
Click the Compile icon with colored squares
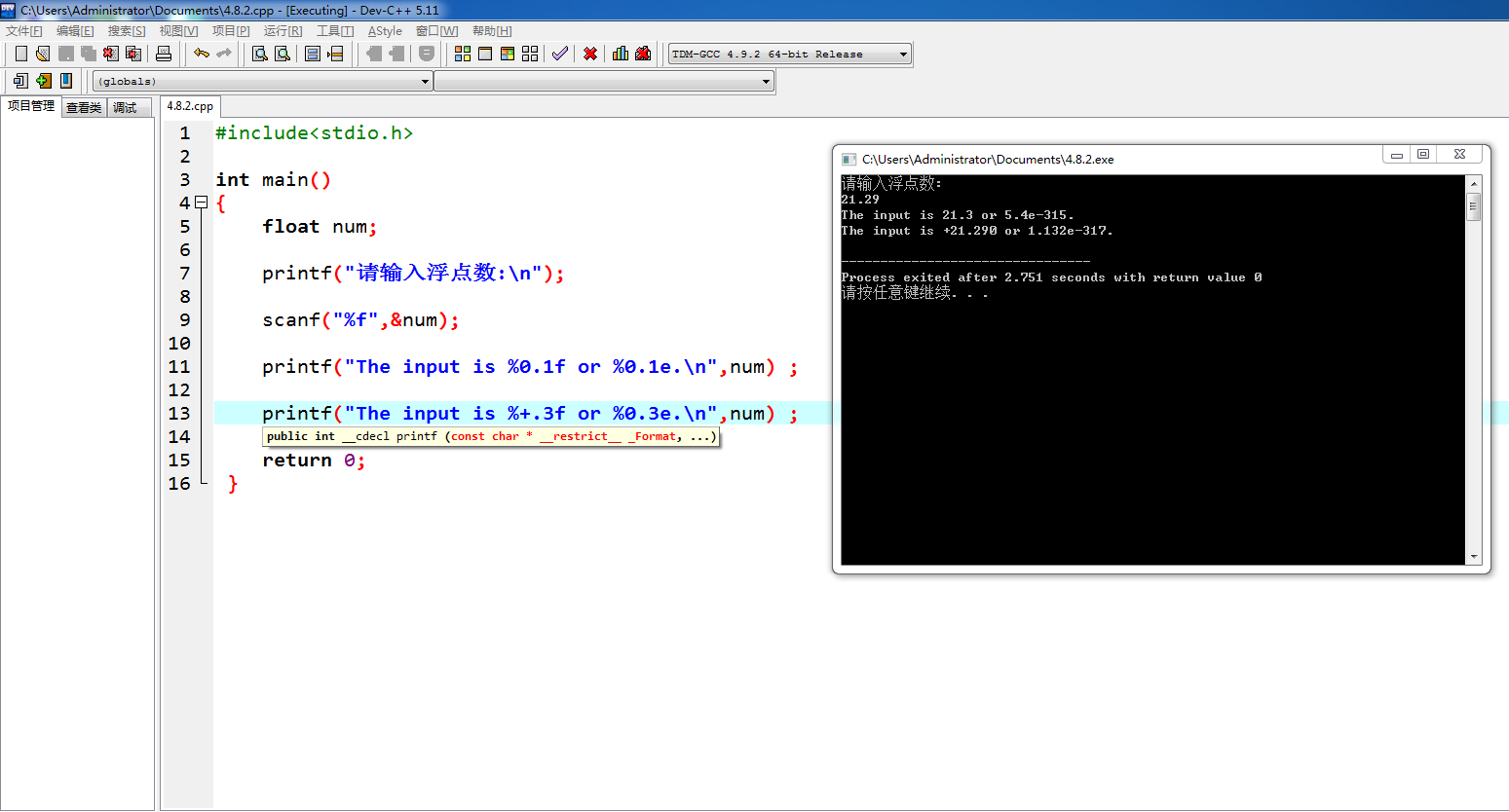463,54
